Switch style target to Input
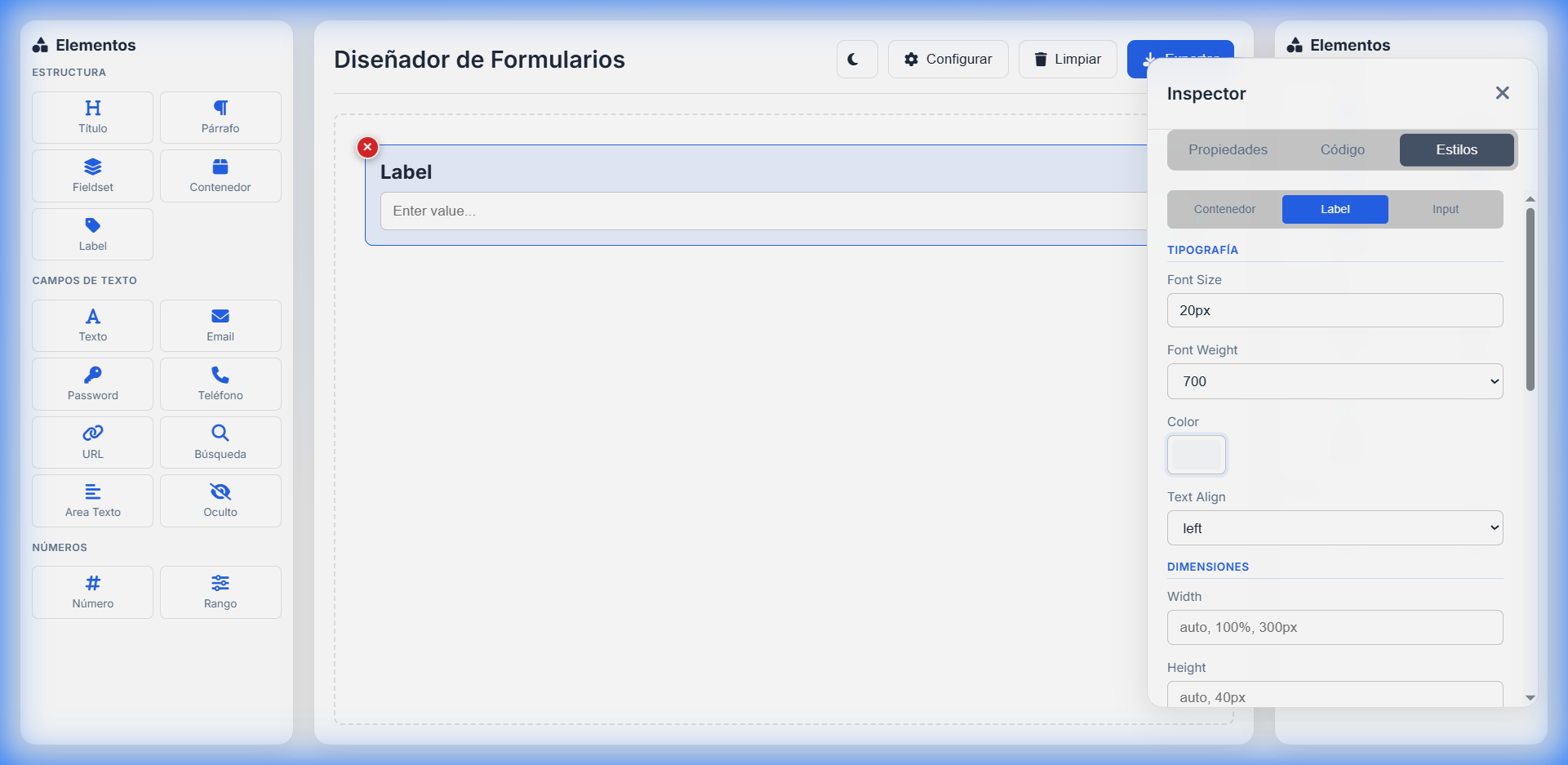Image resolution: width=1568 pixels, height=765 pixels. point(1445,210)
